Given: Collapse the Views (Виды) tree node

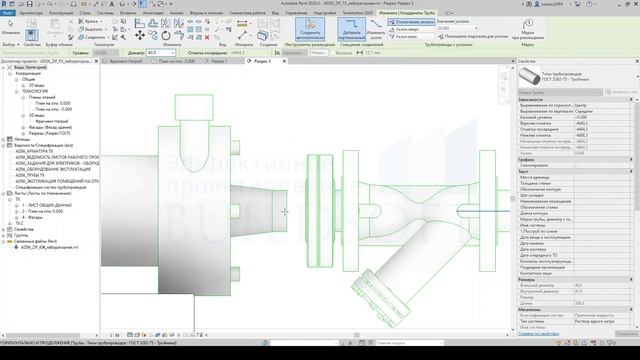Looking at the screenshot, I should pos(4,67).
